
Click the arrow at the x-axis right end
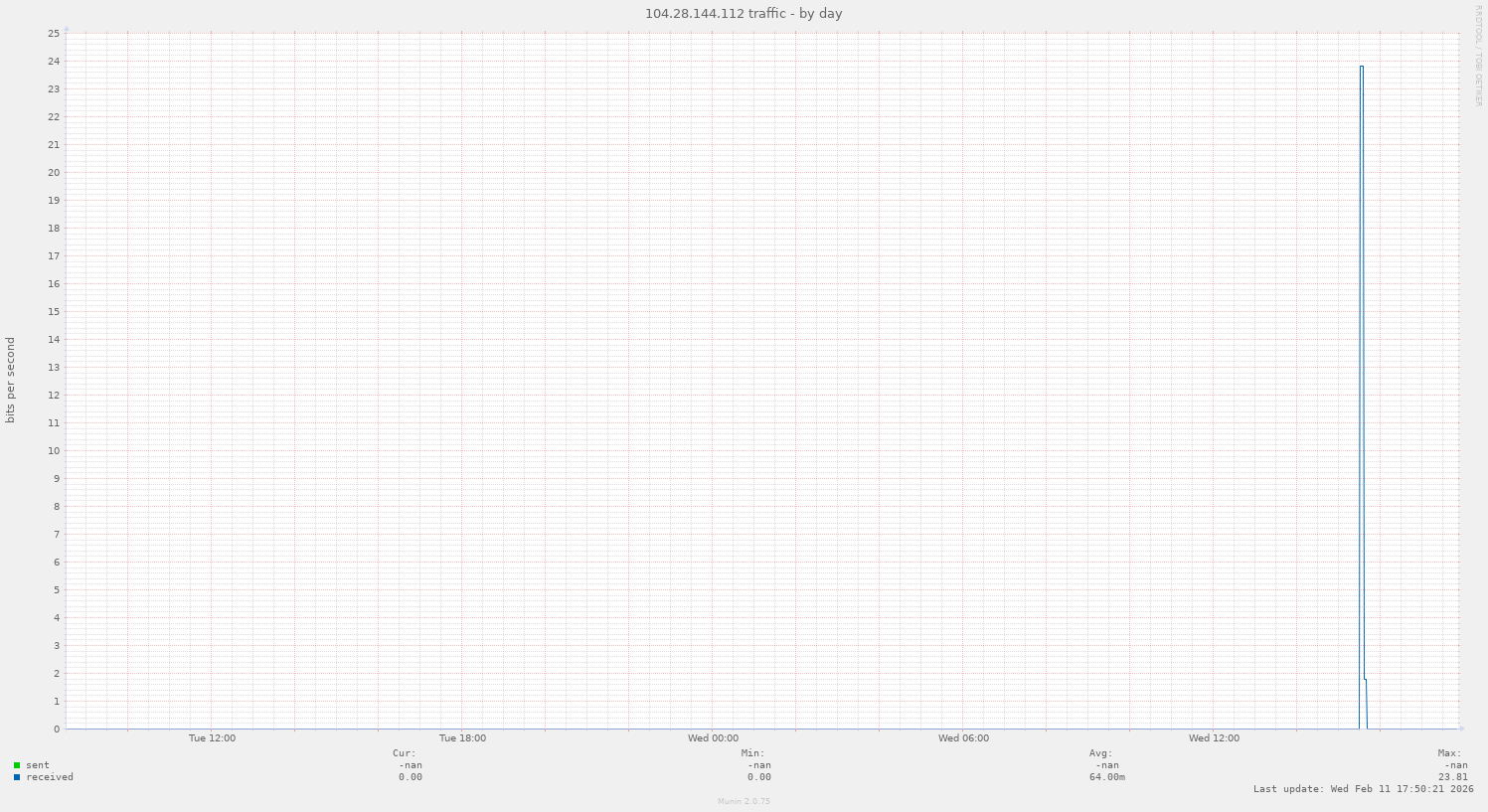point(1460,729)
